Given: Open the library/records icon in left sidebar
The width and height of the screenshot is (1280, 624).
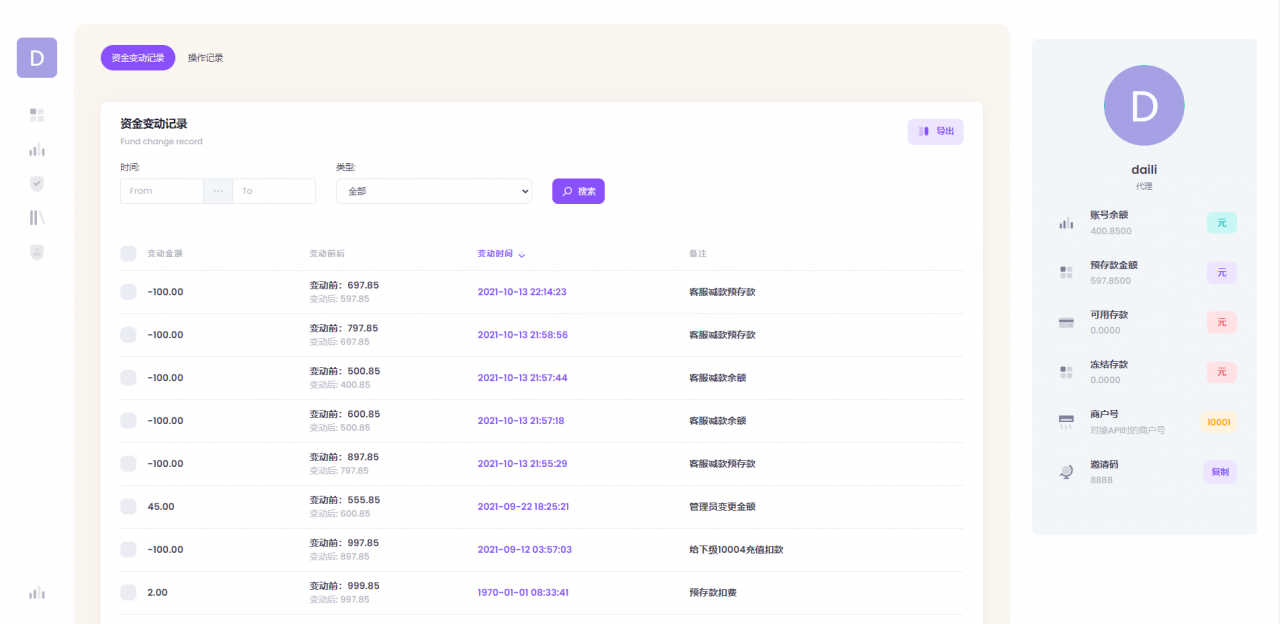Looking at the screenshot, I should (x=36, y=217).
